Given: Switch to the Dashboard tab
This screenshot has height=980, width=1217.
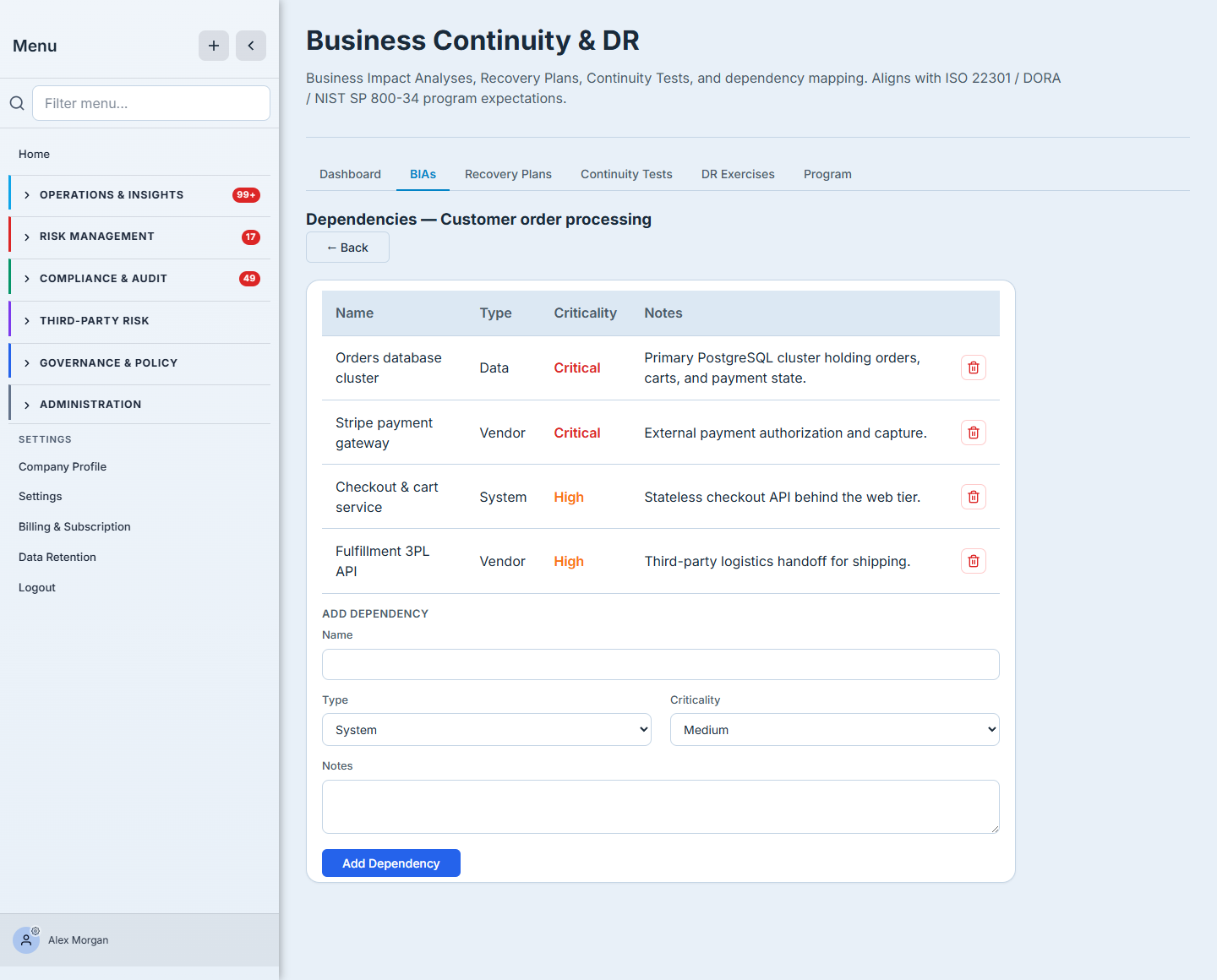Looking at the screenshot, I should 350,174.
